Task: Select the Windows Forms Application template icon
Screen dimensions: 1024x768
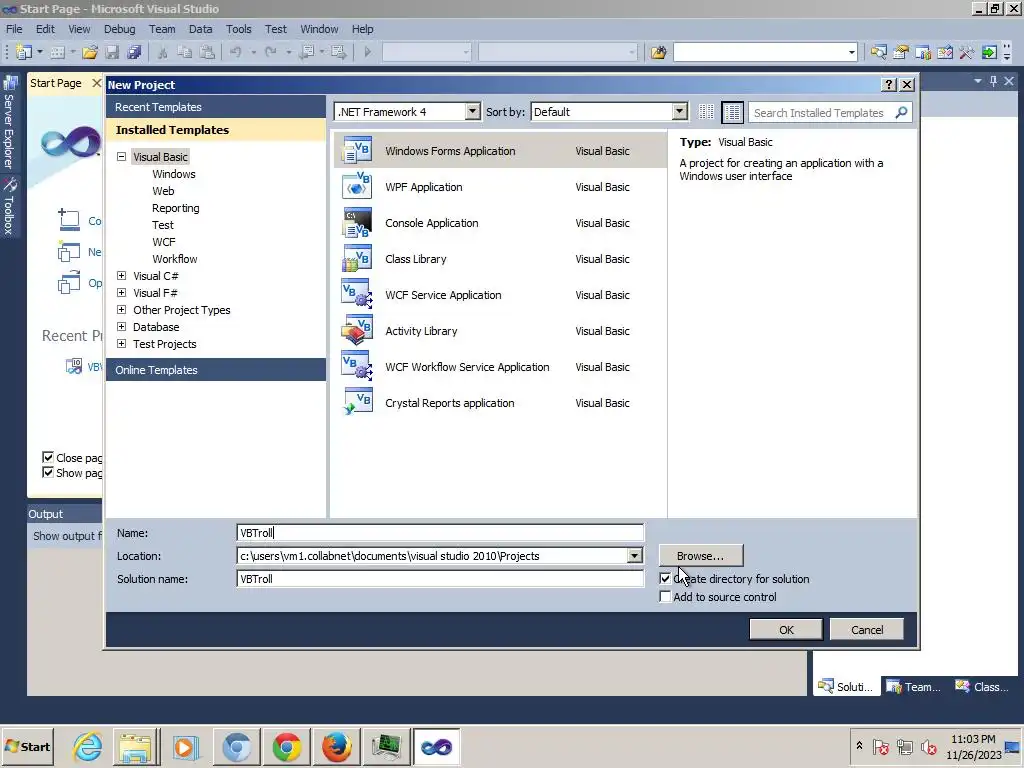Action: (x=357, y=151)
